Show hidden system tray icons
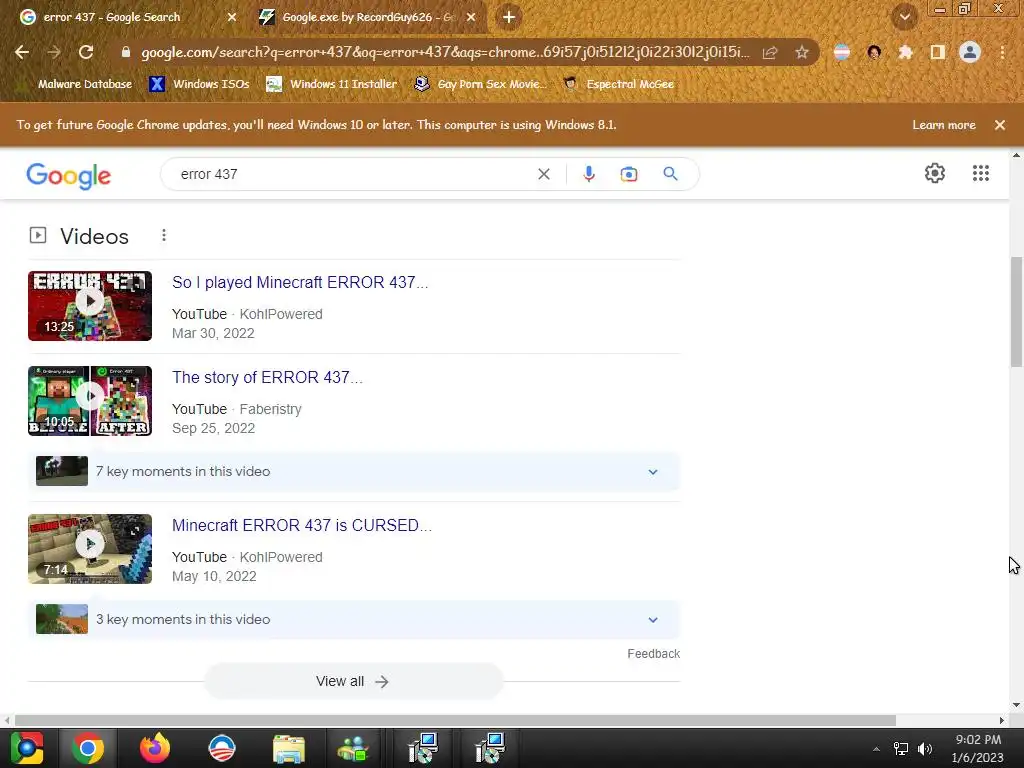The image size is (1024, 768). 876,749
